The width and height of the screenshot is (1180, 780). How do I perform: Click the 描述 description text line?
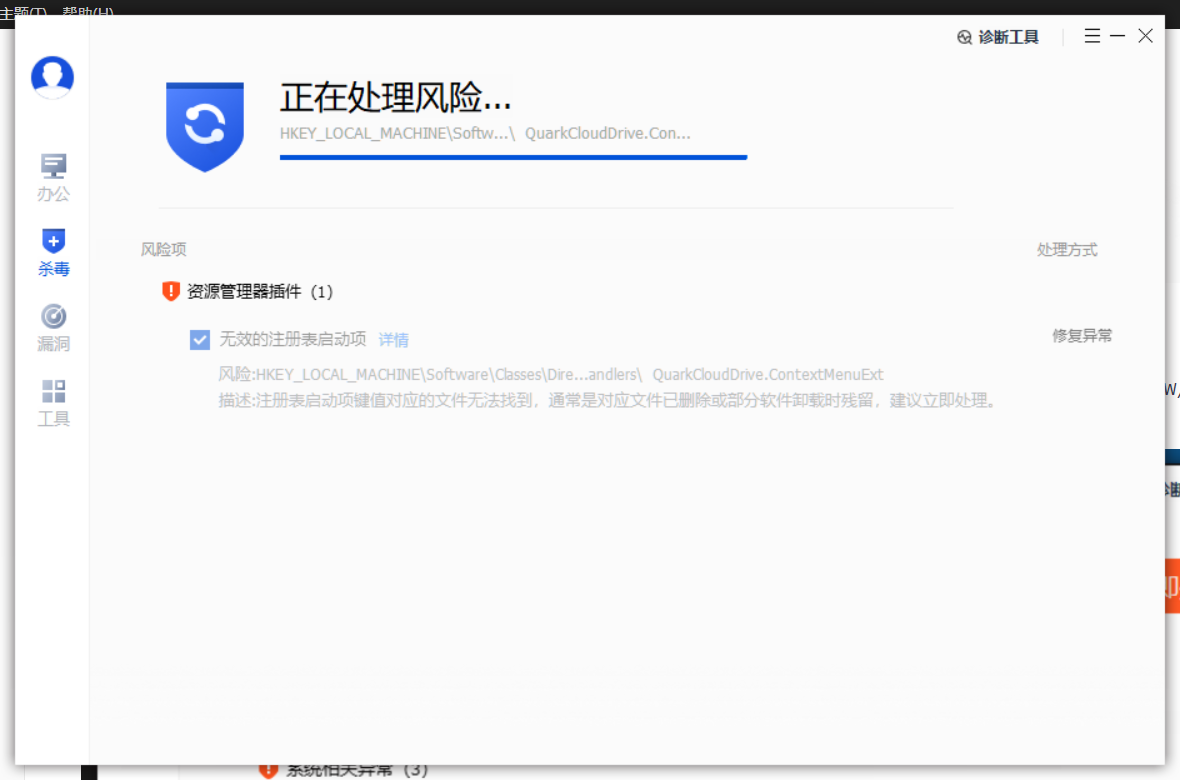pos(609,400)
